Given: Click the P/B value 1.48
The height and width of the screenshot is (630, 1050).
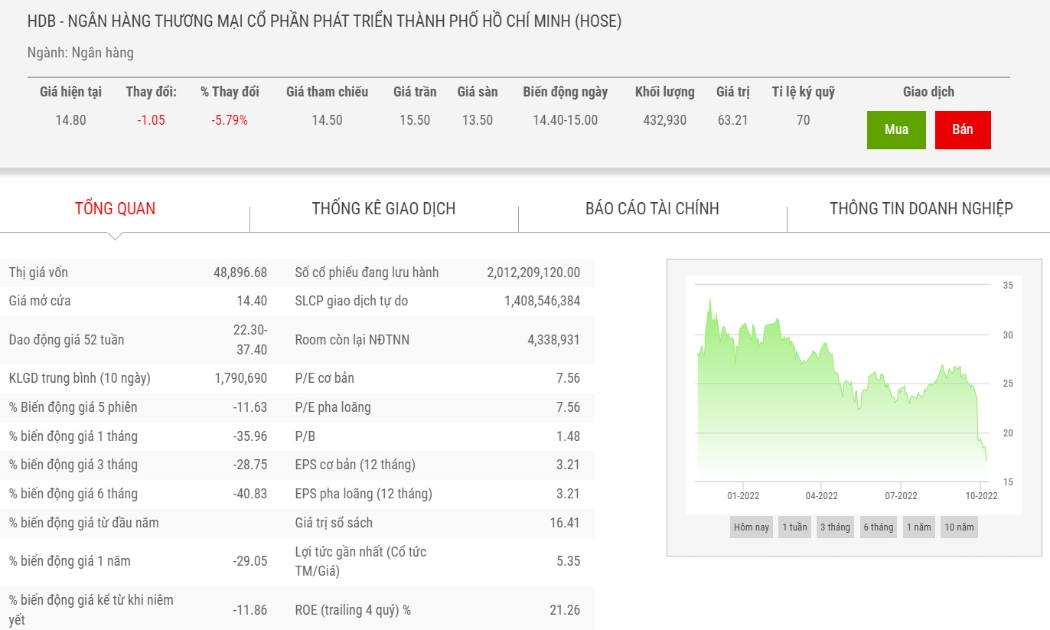Looking at the screenshot, I should pos(568,437).
